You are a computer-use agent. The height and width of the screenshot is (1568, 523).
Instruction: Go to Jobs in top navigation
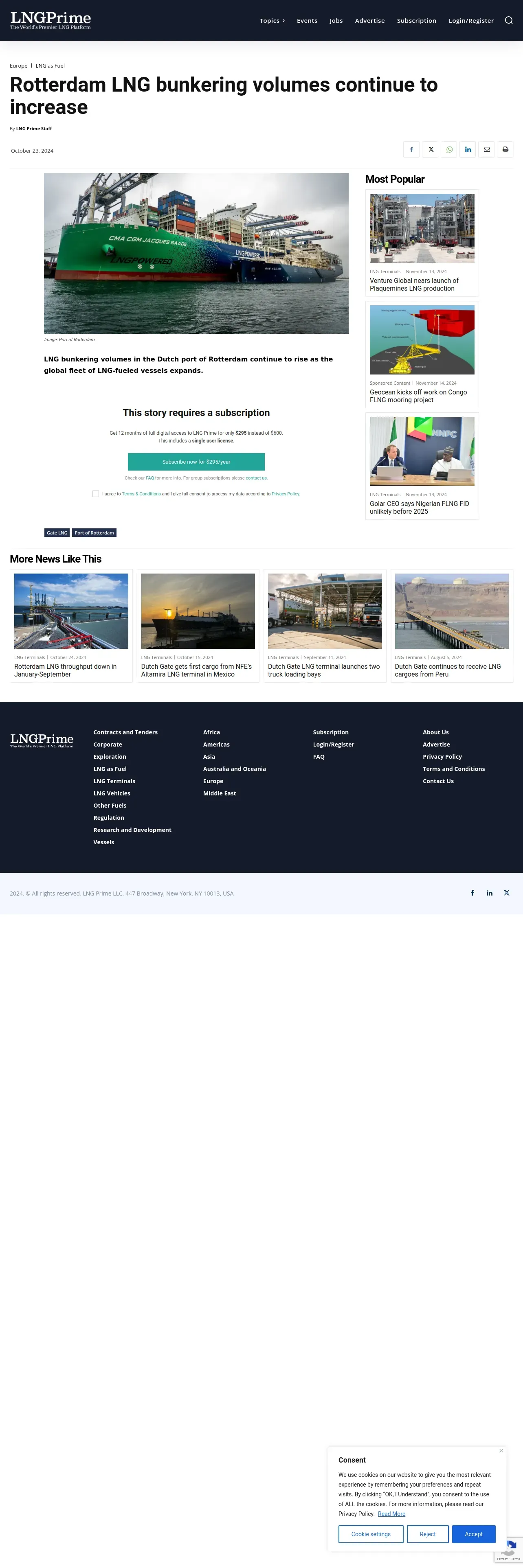tap(336, 21)
